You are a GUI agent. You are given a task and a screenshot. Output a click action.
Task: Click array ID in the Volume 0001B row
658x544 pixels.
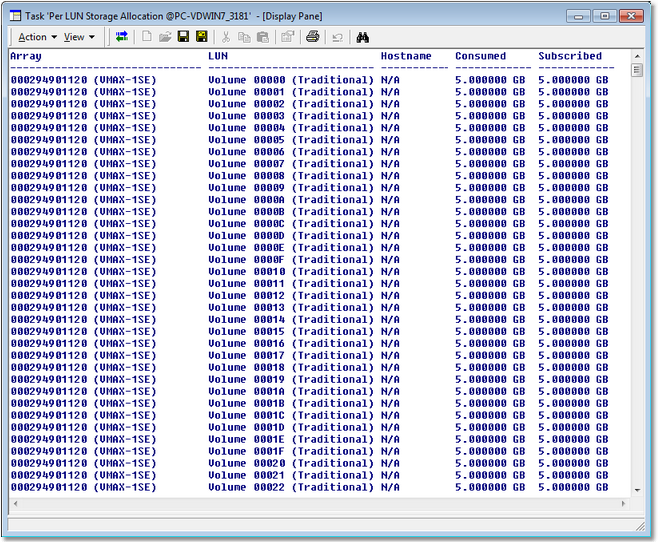[49, 403]
